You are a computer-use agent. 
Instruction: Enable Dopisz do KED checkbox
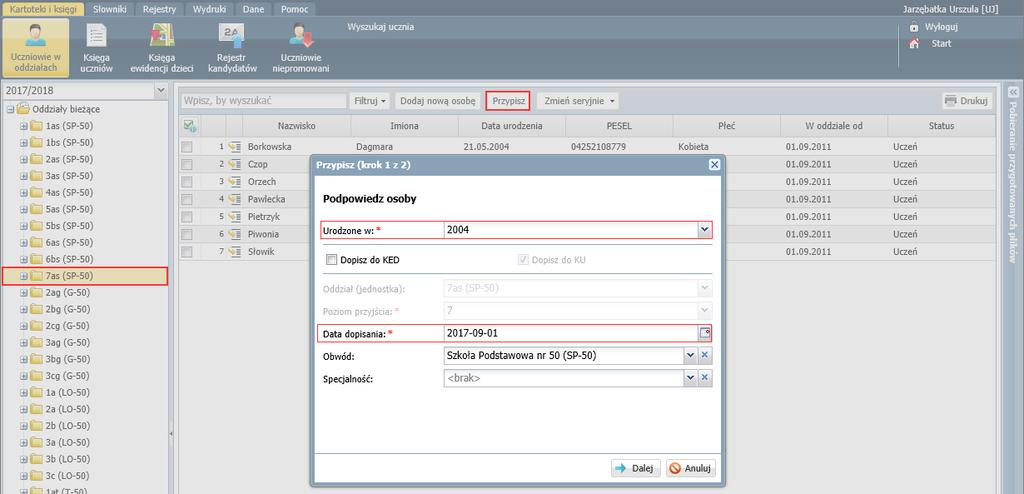(331, 260)
